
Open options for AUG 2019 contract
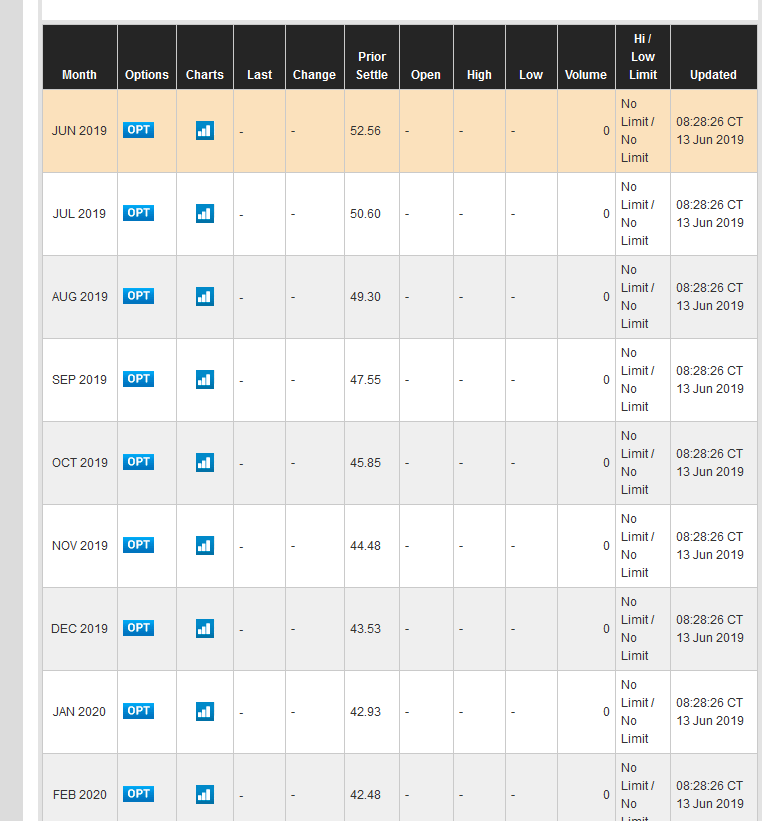[138, 296]
